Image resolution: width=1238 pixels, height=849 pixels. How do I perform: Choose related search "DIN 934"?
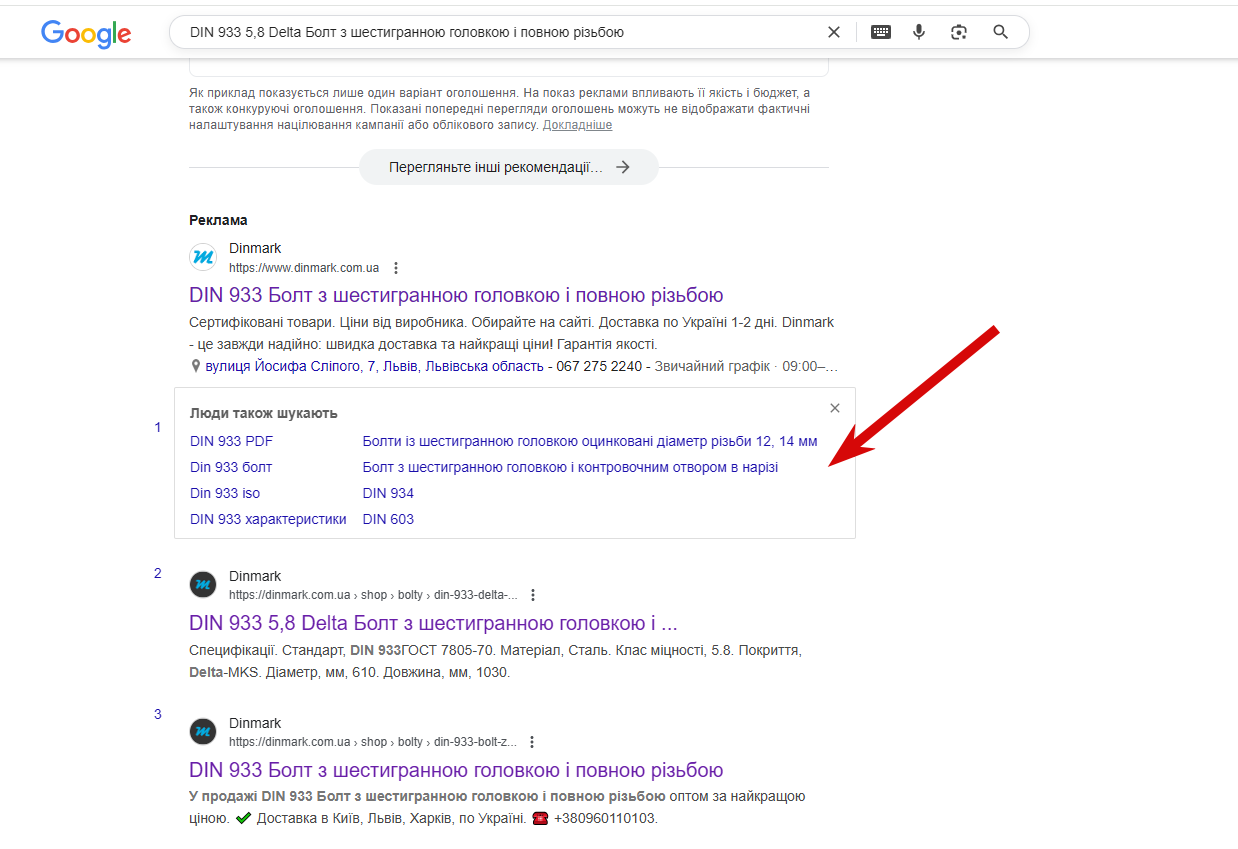(x=388, y=493)
